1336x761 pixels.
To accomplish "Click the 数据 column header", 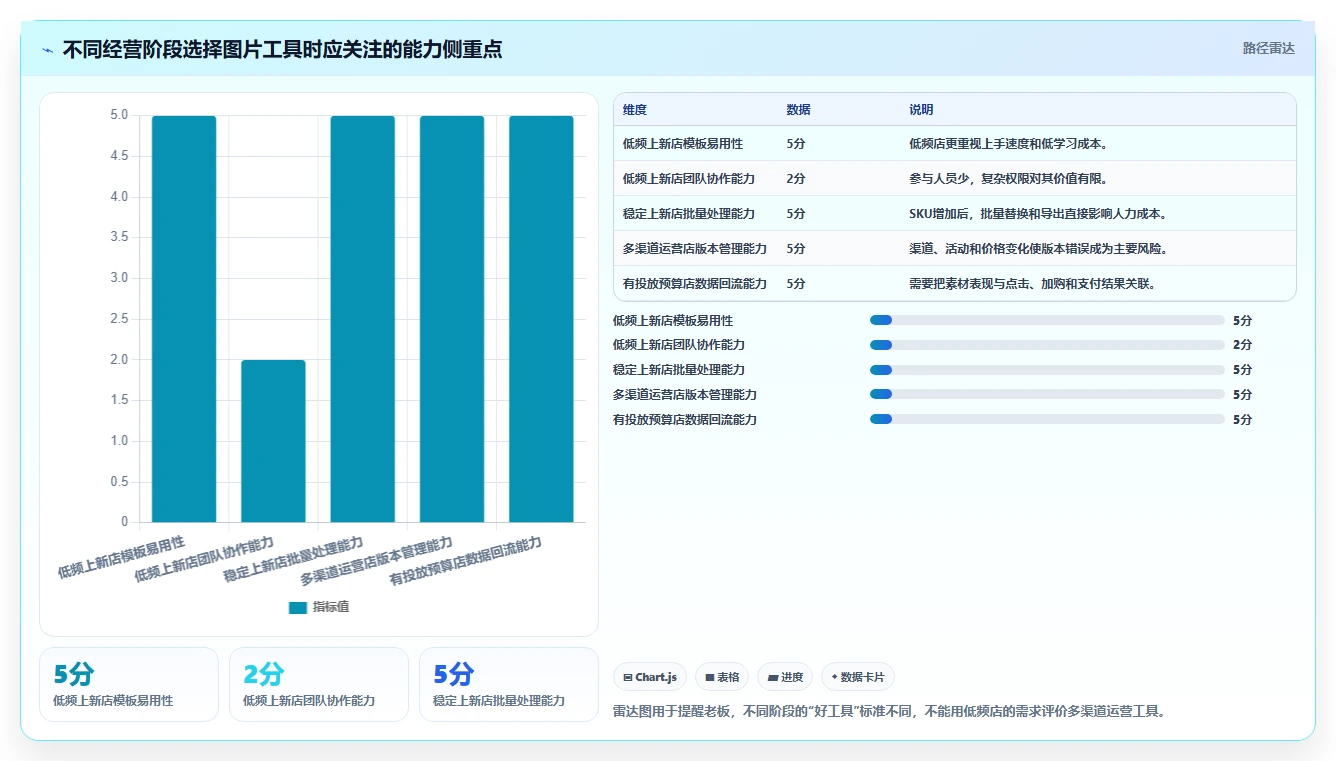I will point(799,110).
